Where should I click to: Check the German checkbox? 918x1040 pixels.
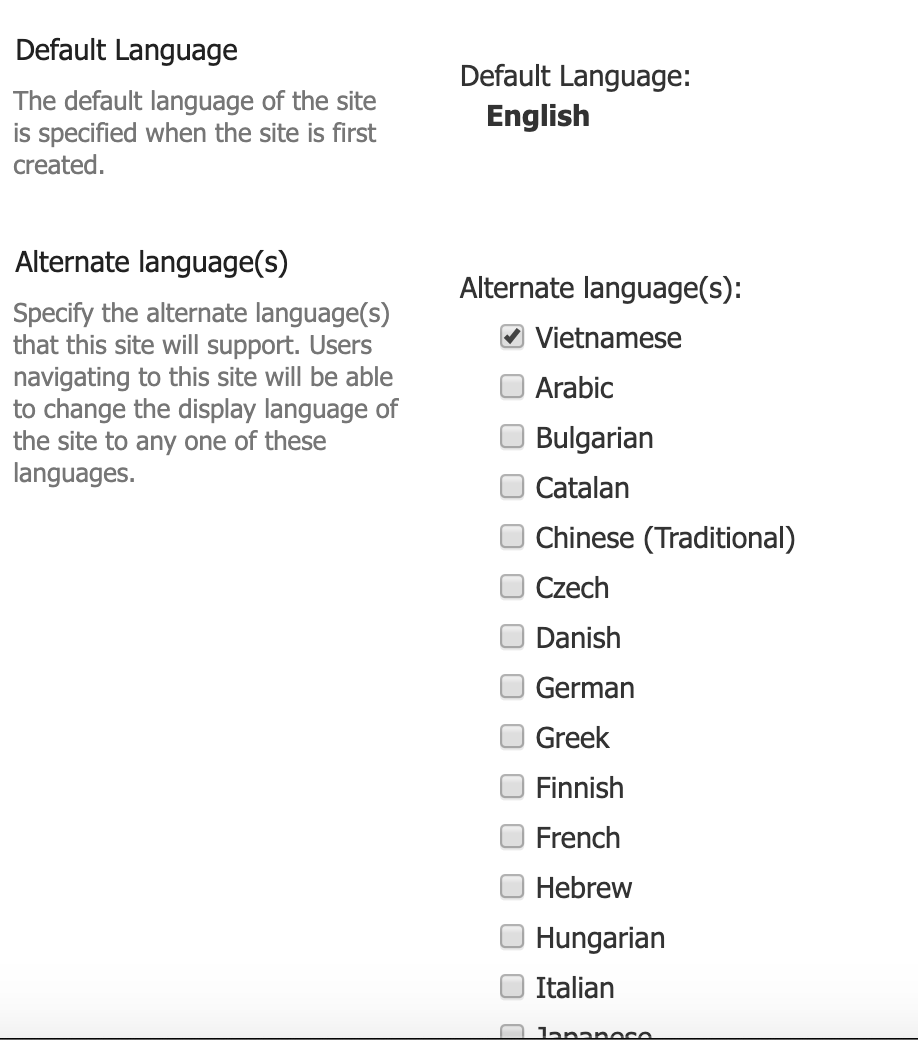tap(511, 686)
